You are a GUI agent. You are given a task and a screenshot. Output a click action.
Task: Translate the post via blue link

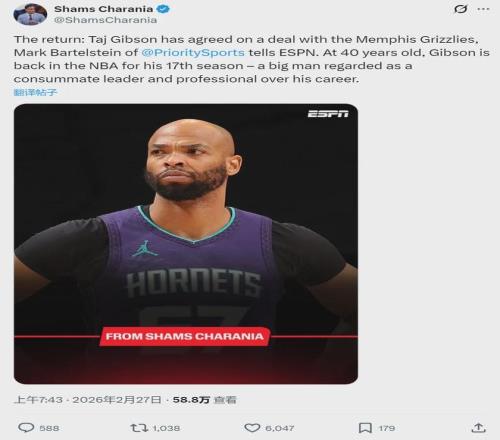[x=35, y=92]
